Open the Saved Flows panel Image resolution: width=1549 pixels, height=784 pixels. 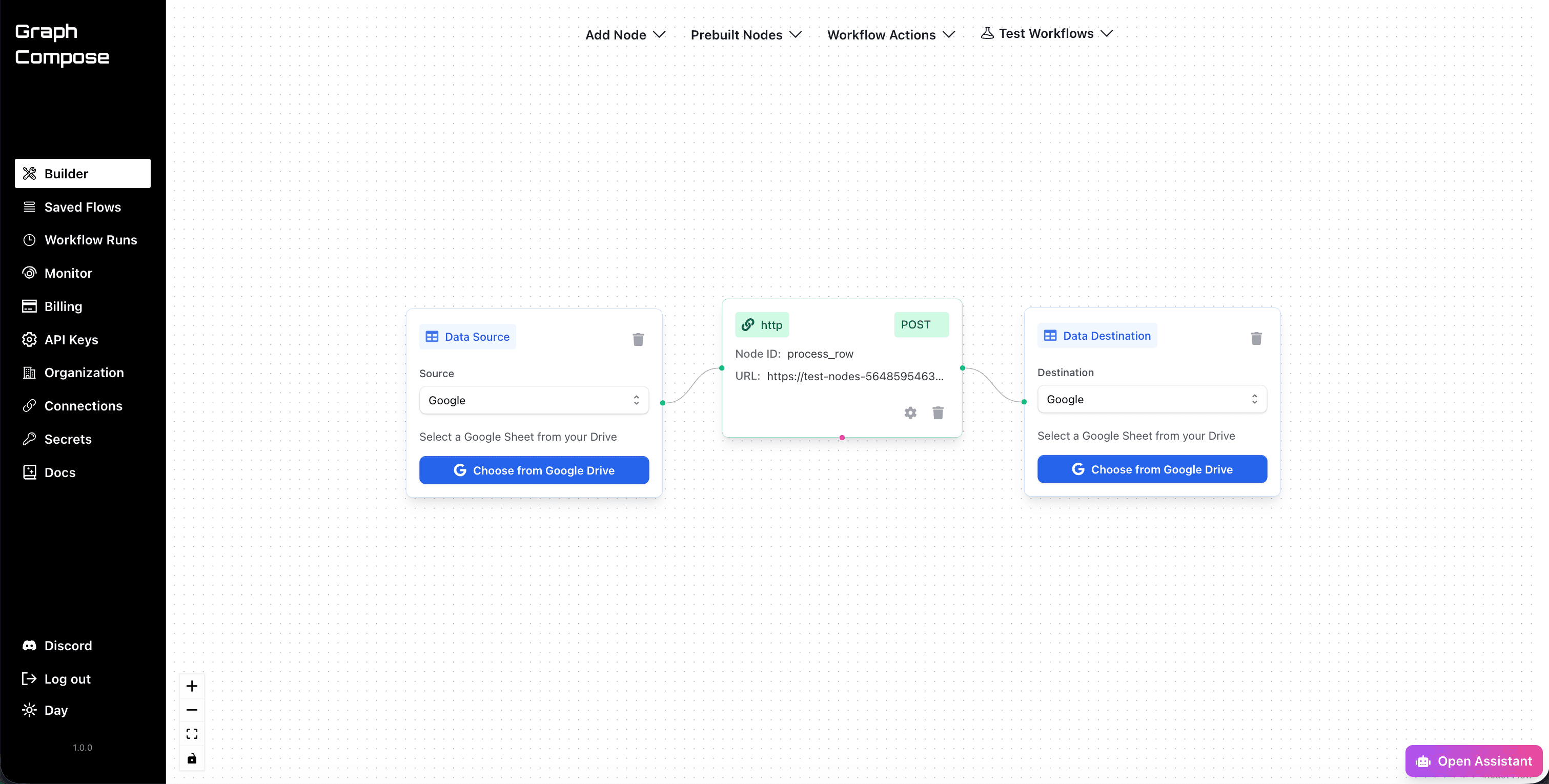(x=83, y=206)
